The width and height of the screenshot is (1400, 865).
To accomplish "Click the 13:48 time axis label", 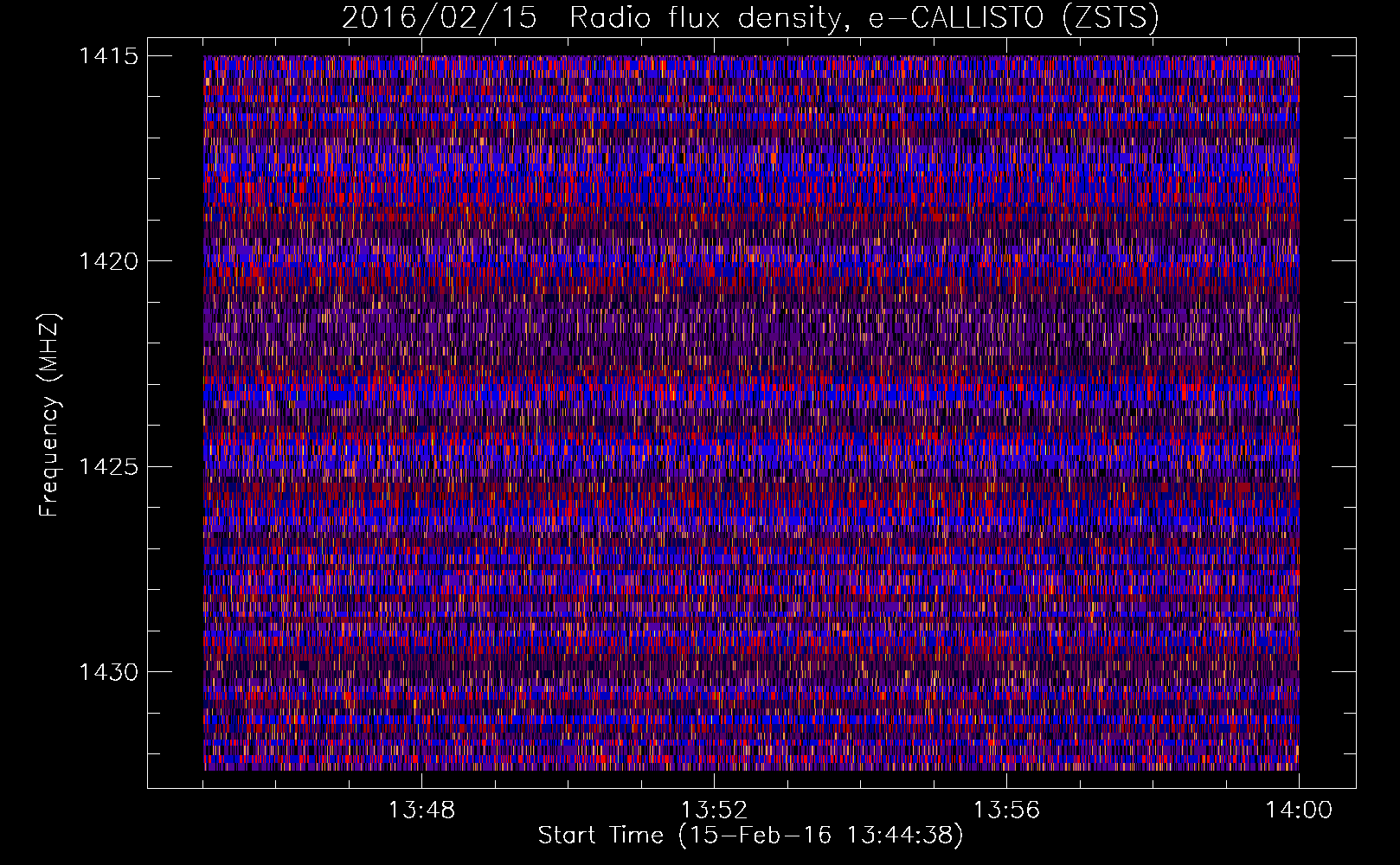I will pos(421,811).
